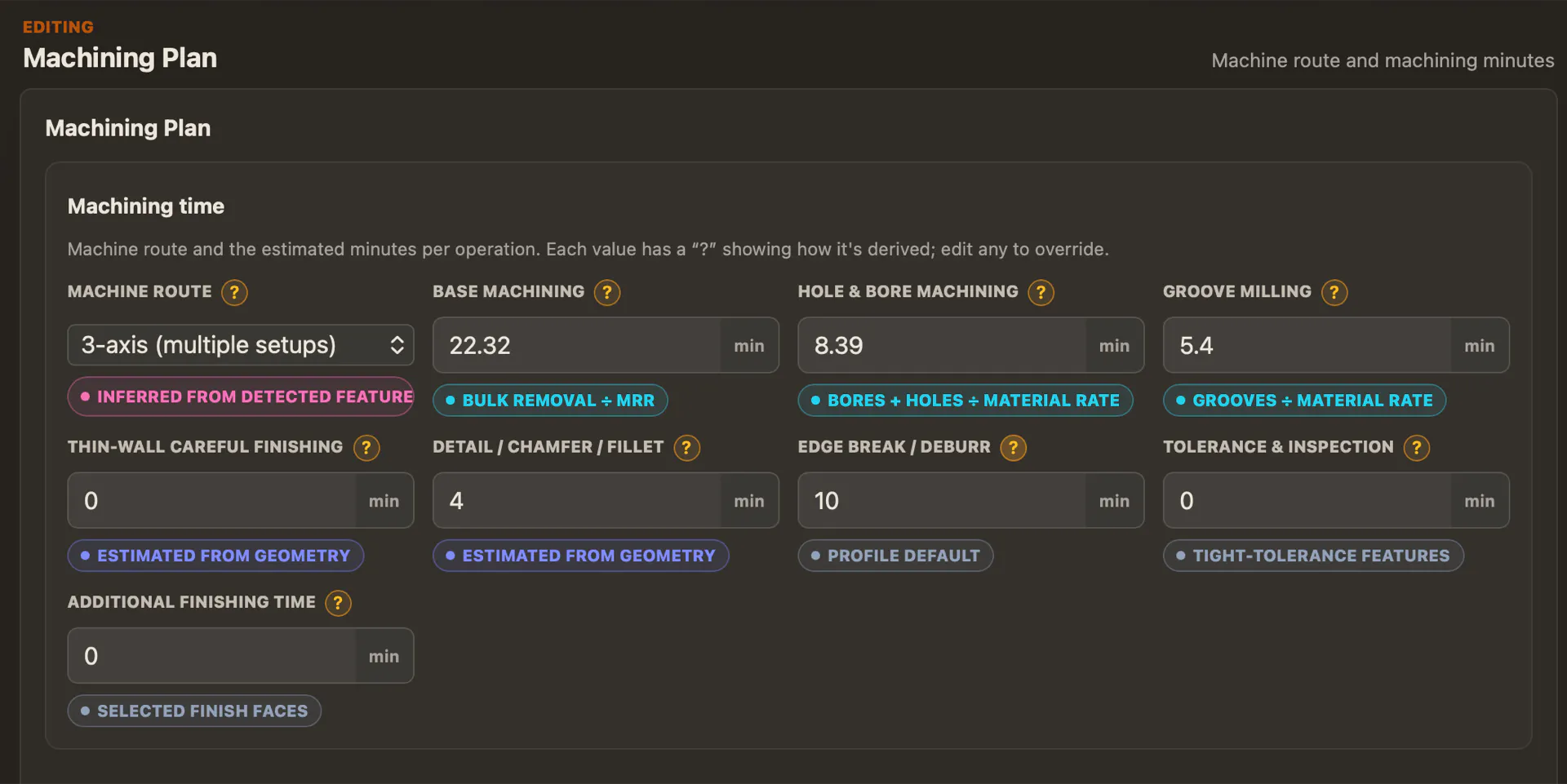Open the 3-axis machine route dropdown

click(241, 345)
